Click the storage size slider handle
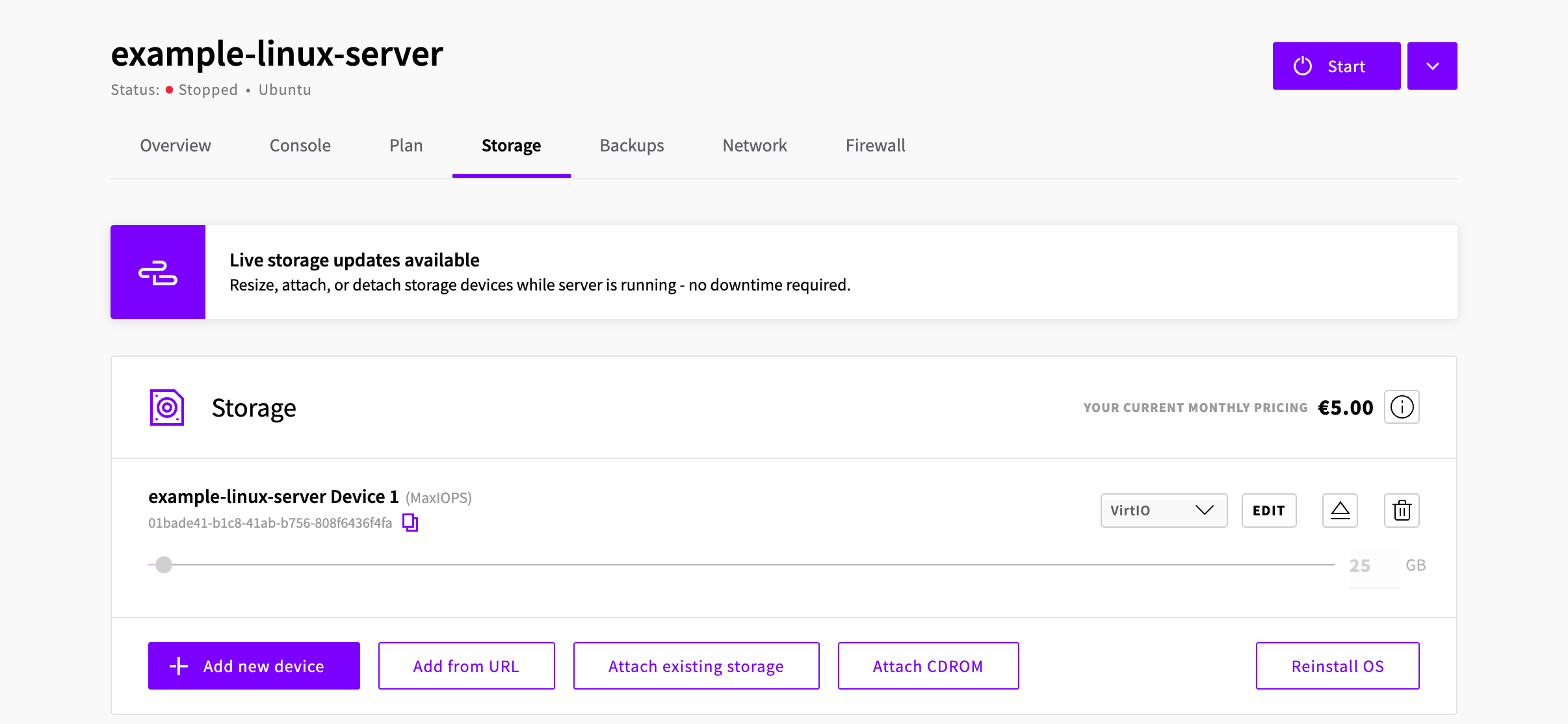The width and height of the screenshot is (1568, 724). pos(164,565)
